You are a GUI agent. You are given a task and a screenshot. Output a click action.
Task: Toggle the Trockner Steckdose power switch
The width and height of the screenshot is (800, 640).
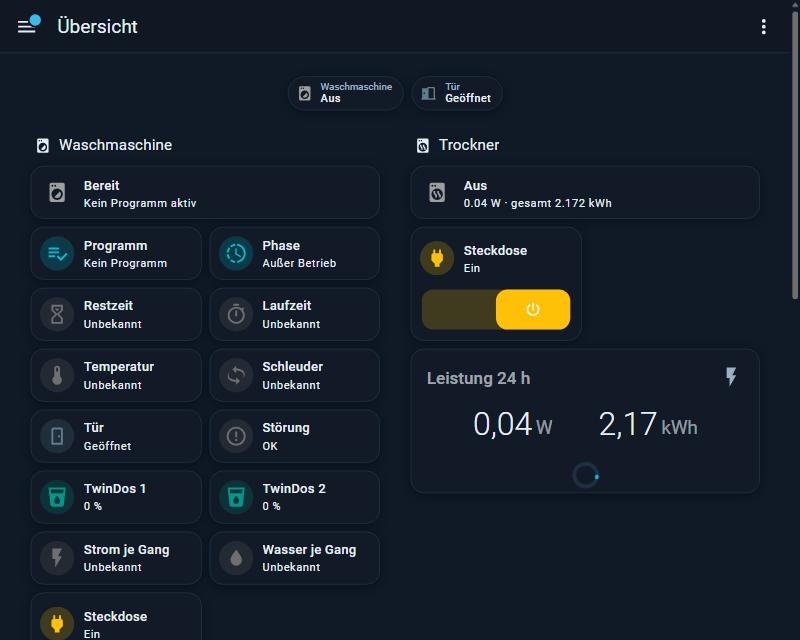pyautogui.click(x=496, y=310)
